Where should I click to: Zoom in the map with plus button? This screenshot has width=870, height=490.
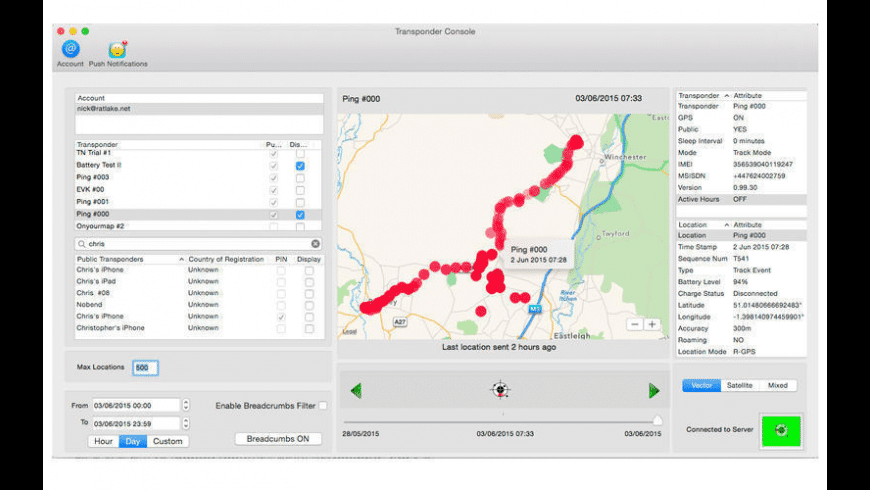pos(652,325)
